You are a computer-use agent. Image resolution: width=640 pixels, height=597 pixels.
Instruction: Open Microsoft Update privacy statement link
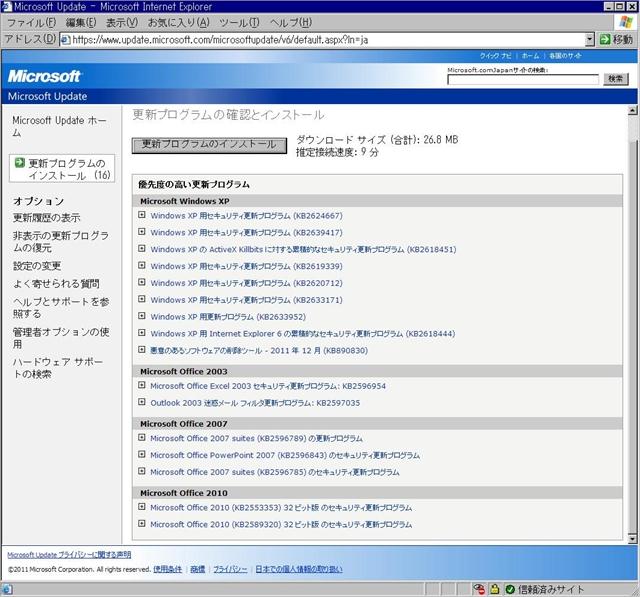pos(69,555)
